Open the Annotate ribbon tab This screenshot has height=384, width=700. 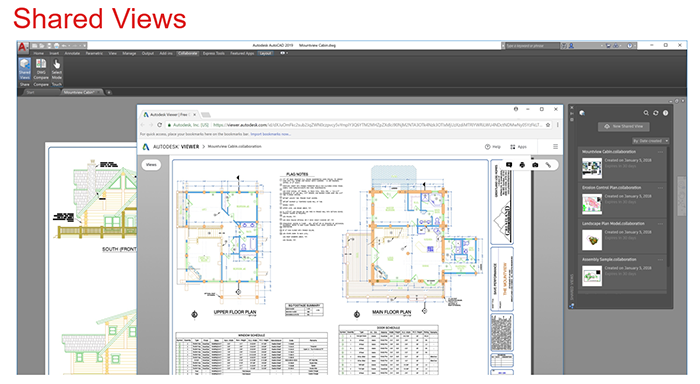pos(72,53)
